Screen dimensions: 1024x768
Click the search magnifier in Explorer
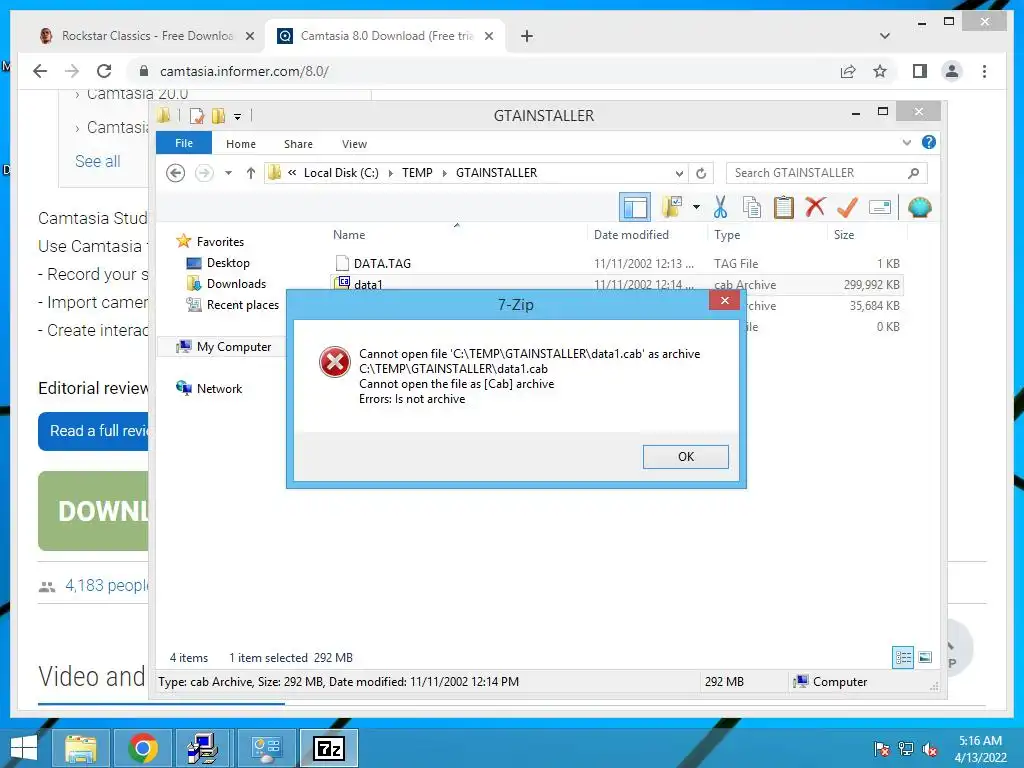[x=914, y=173]
